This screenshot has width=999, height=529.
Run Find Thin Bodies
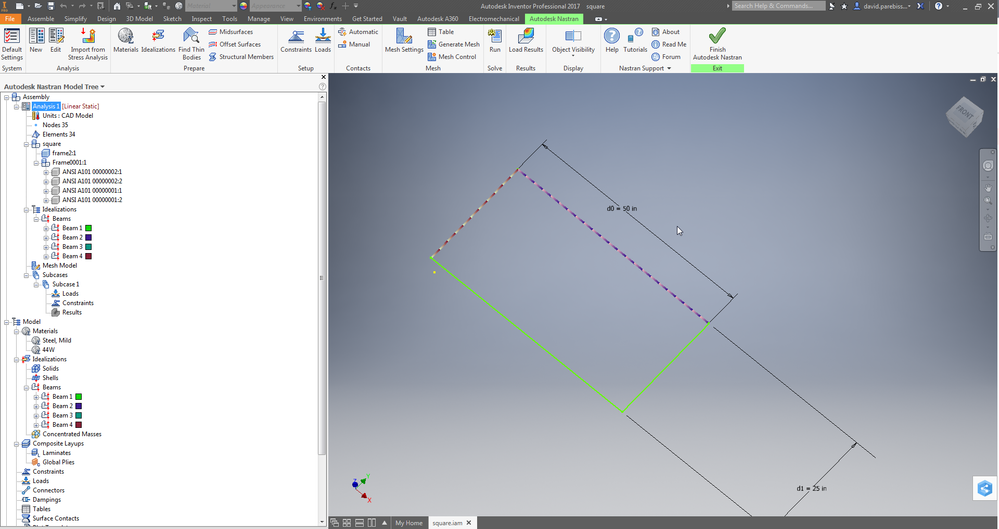pos(191,45)
